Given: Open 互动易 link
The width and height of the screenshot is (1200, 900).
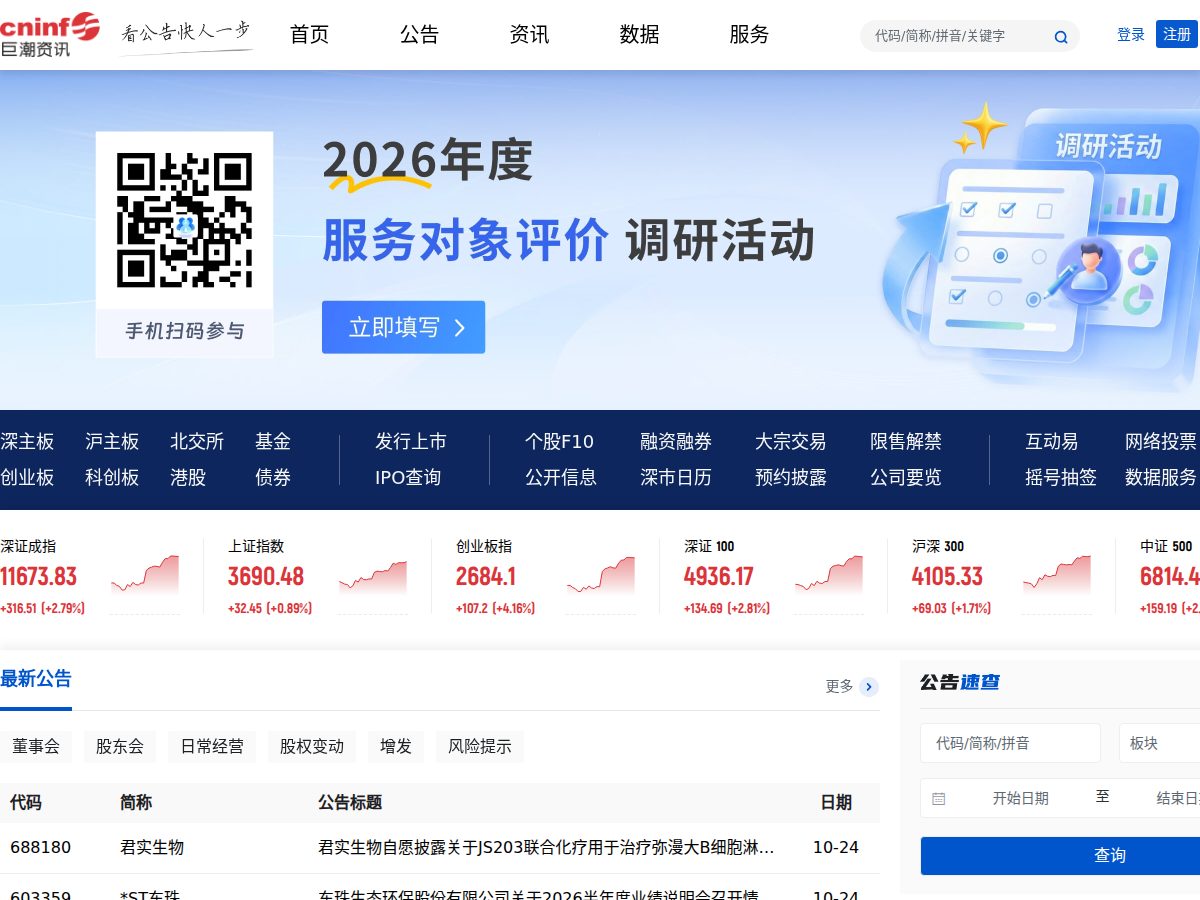Looking at the screenshot, I should tap(1052, 441).
